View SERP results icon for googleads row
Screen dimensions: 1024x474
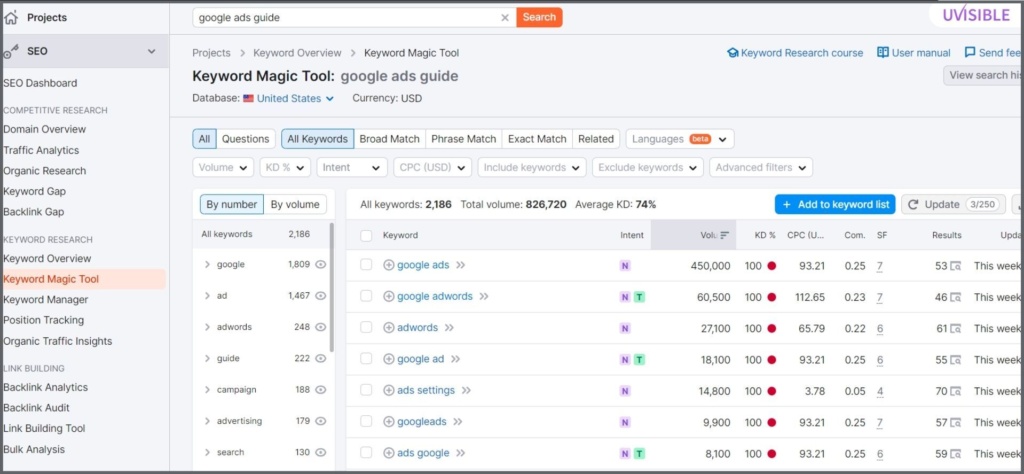955,422
